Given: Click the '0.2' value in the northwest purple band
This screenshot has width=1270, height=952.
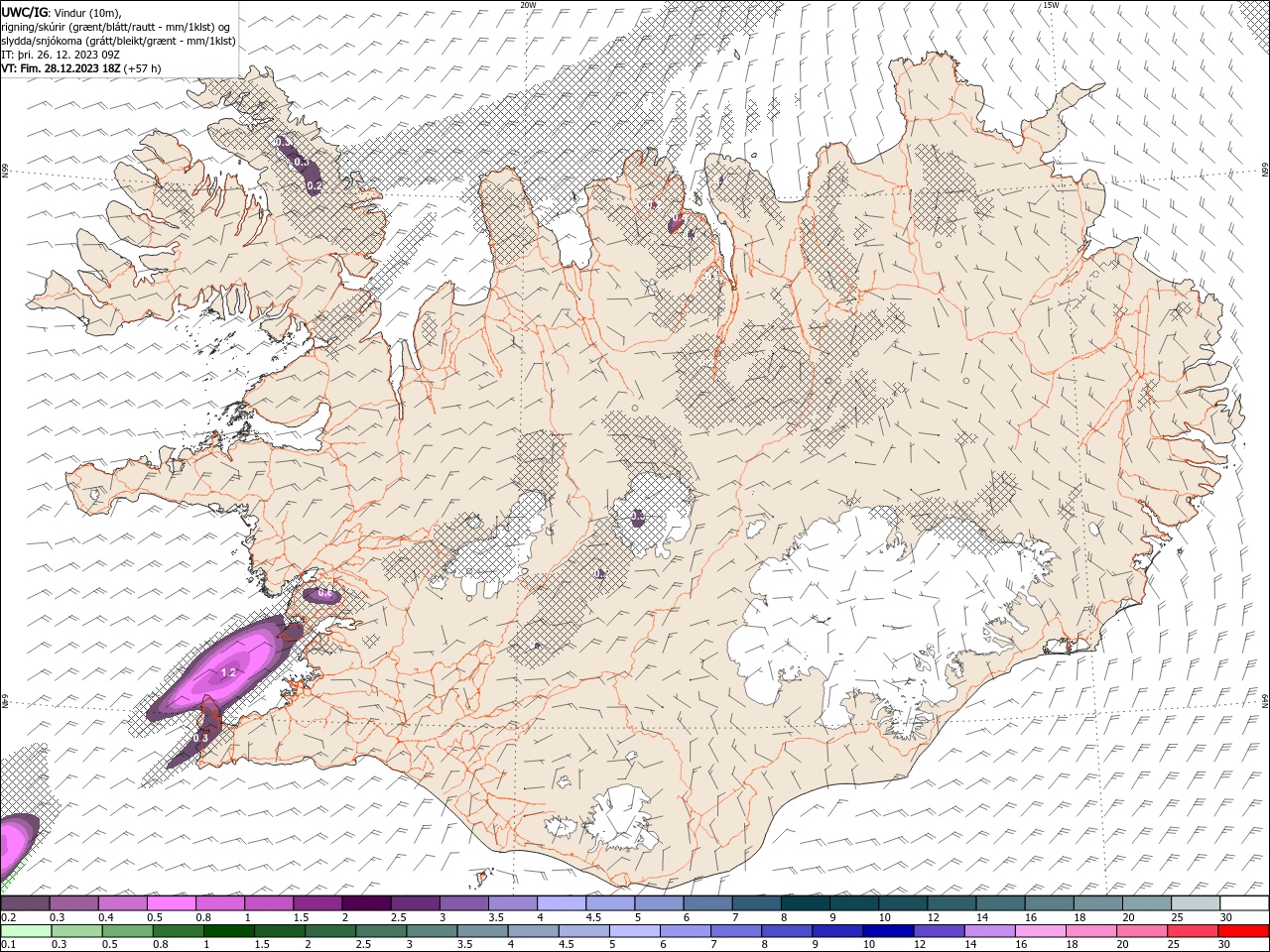Looking at the screenshot, I should point(314,185).
